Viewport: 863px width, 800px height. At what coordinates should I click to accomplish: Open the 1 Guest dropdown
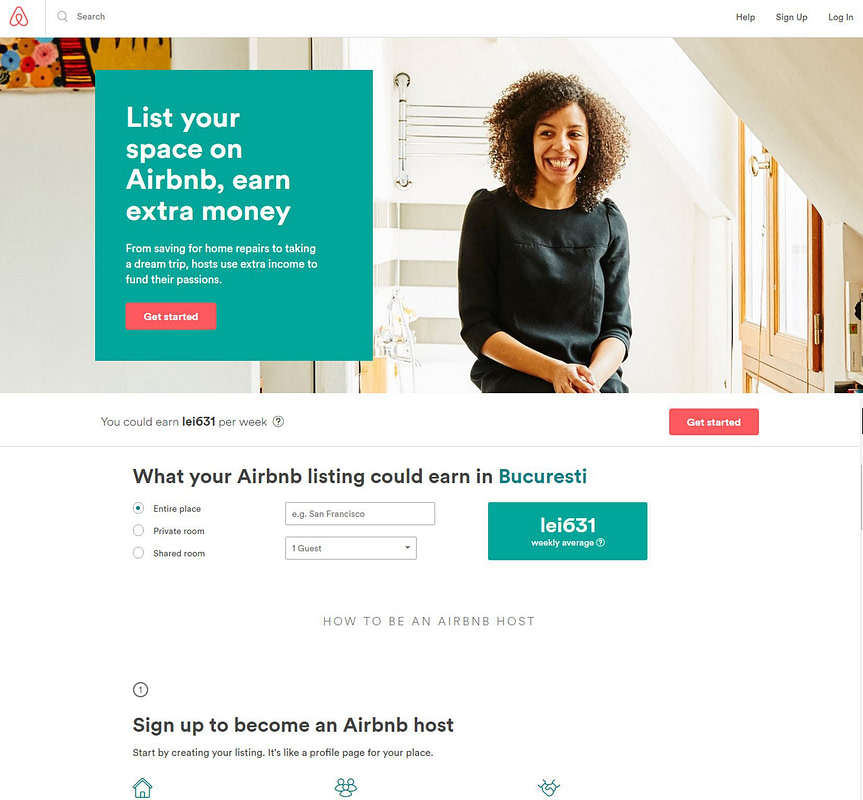point(351,548)
